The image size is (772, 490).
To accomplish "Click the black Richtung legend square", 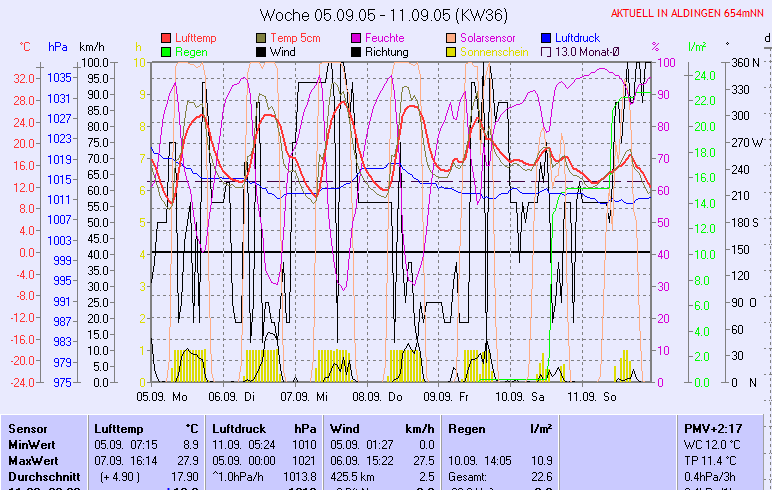I will coord(356,51).
